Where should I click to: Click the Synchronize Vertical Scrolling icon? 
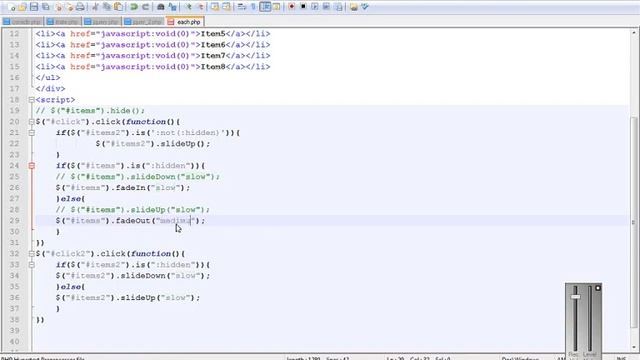pos(215,7)
